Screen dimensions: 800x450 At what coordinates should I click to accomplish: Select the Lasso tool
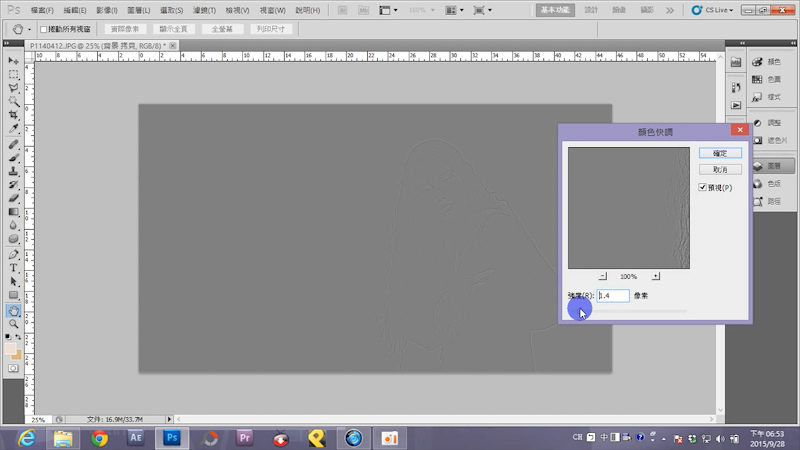(14, 88)
